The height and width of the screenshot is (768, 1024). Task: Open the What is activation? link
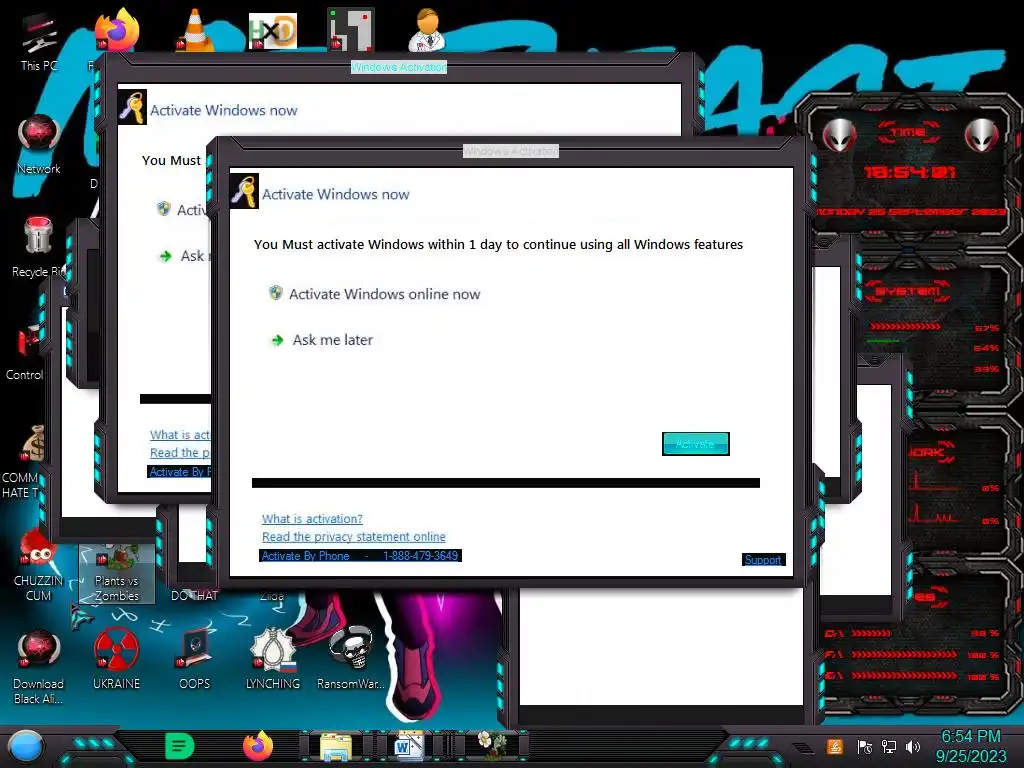tap(312, 519)
